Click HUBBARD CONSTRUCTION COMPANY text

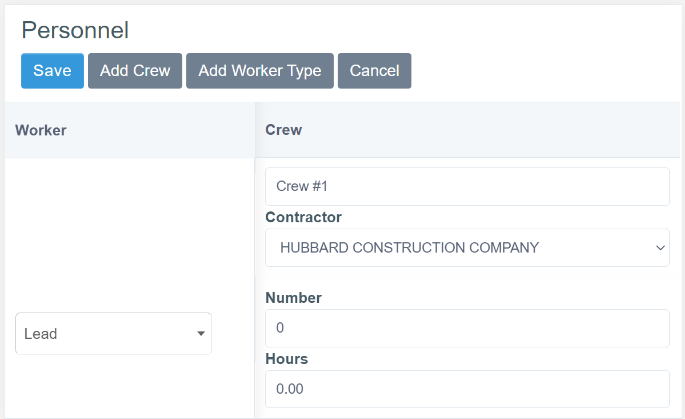tap(409, 247)
